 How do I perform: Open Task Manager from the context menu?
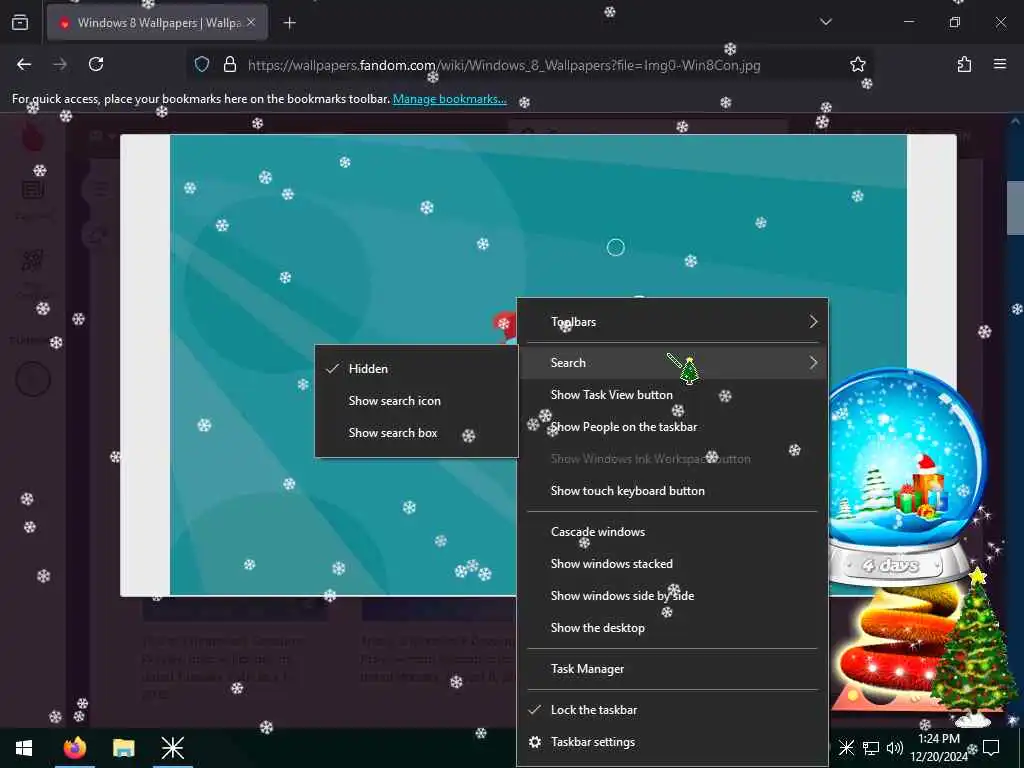673,669
